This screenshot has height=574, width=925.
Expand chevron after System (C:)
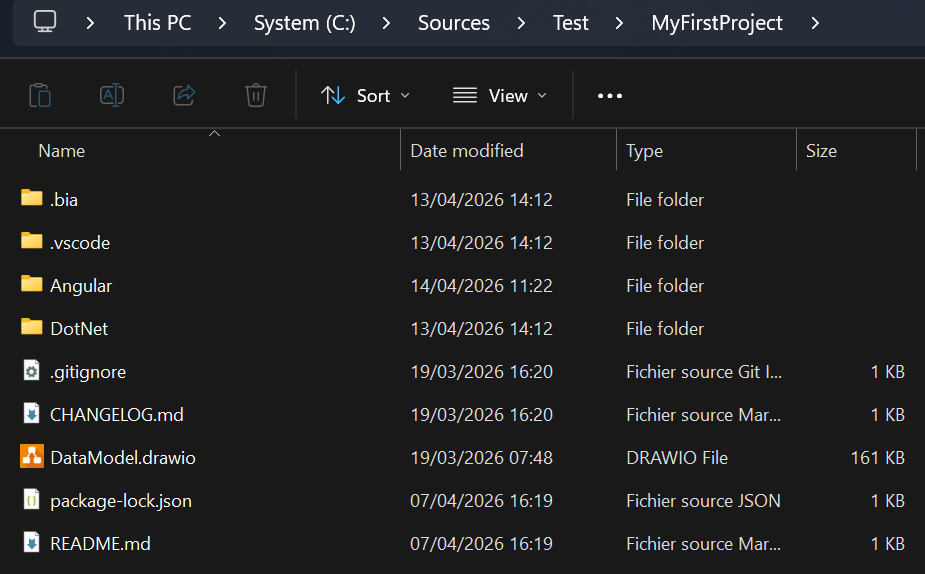click(x=386, y=23)
